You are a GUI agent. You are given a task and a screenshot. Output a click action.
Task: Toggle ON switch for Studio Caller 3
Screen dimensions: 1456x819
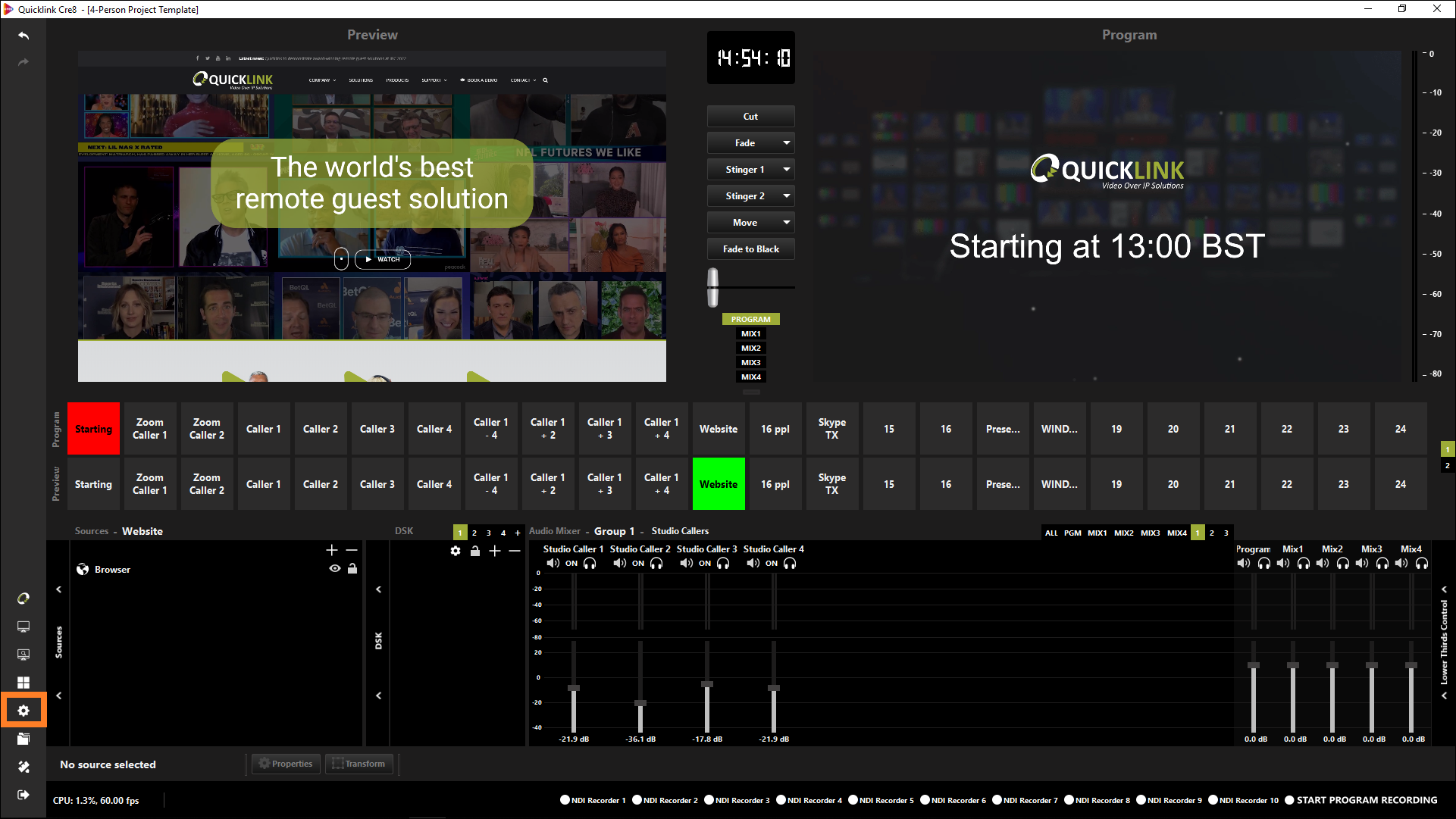tap(704, 564)
